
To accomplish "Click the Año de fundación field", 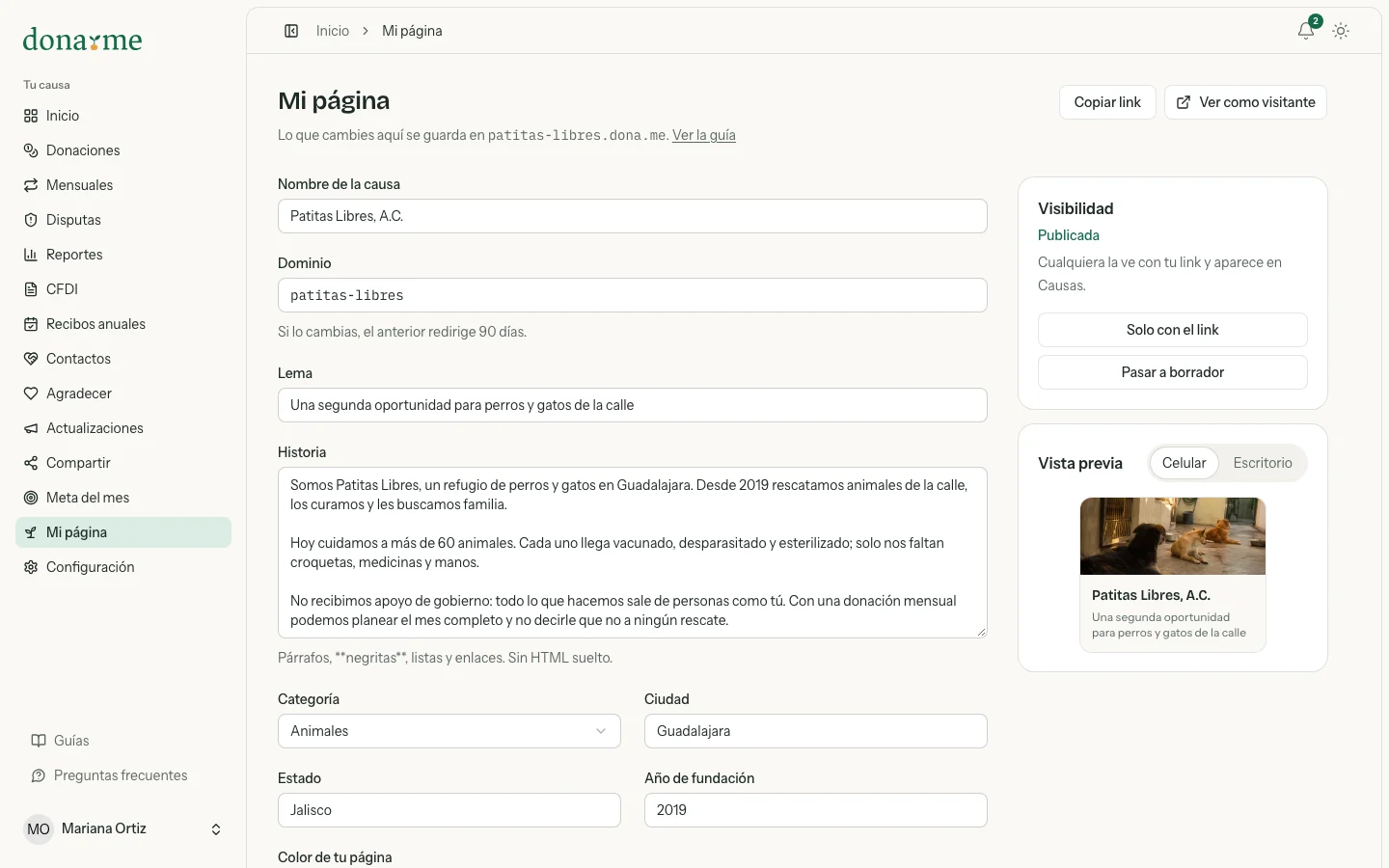I will [x=816, y=810].
